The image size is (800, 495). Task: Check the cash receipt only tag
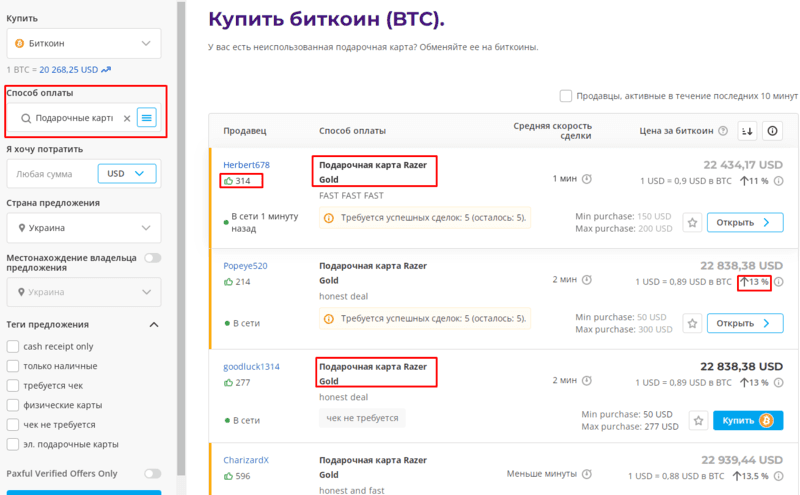(x=13, y=346)
